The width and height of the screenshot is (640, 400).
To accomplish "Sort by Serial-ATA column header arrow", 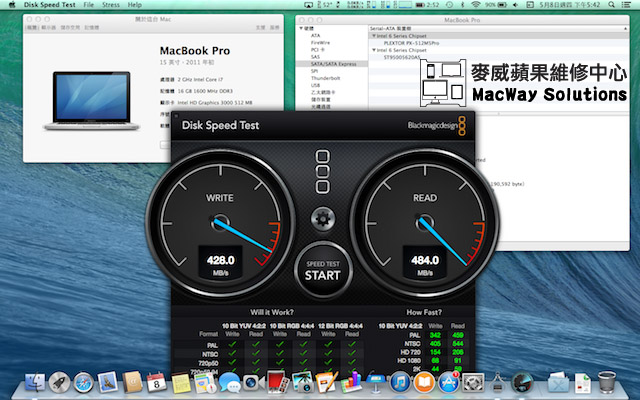I will (x=625, y=29).
